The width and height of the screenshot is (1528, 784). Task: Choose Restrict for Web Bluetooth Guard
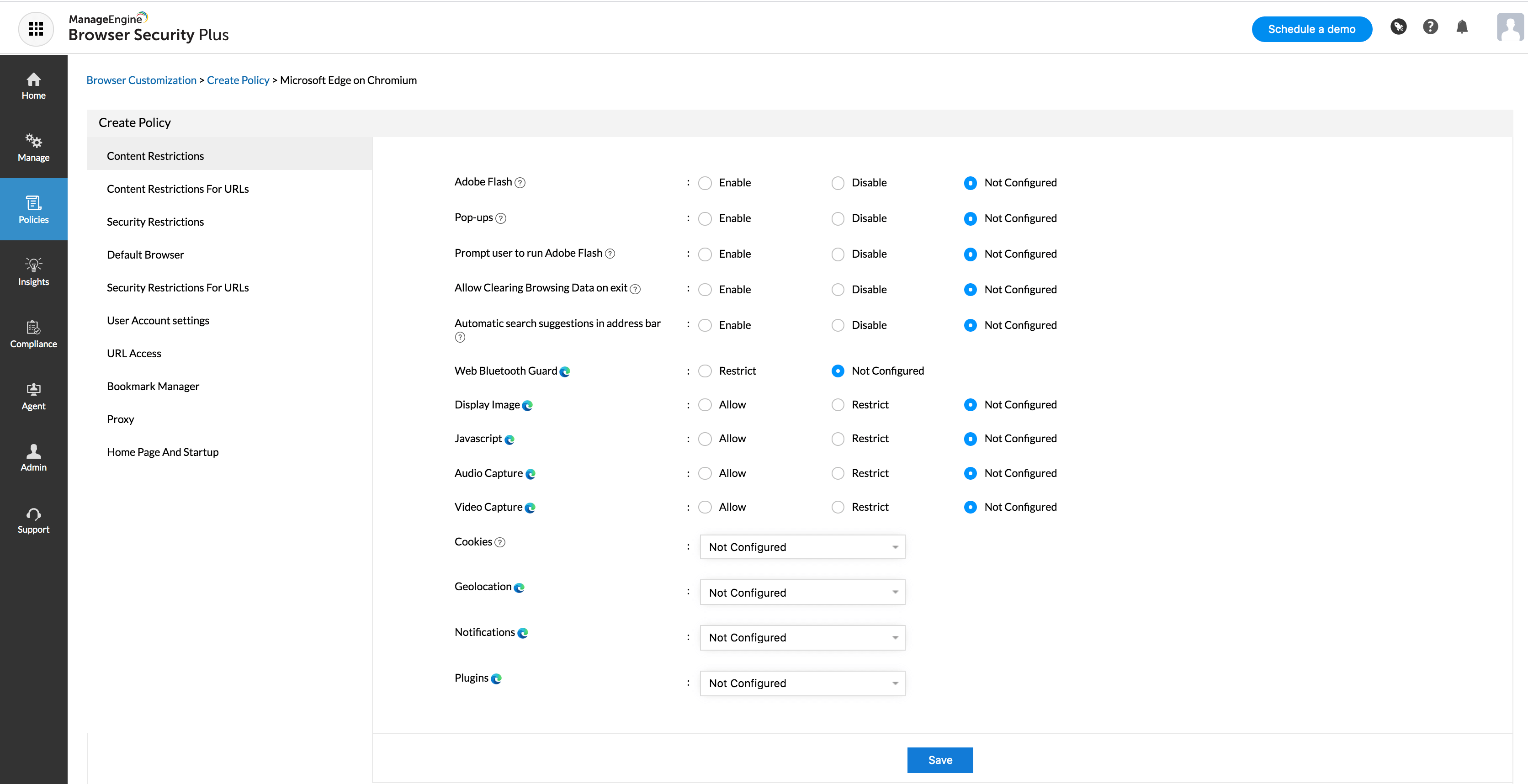pyautogui.click(x=705, y=371)
